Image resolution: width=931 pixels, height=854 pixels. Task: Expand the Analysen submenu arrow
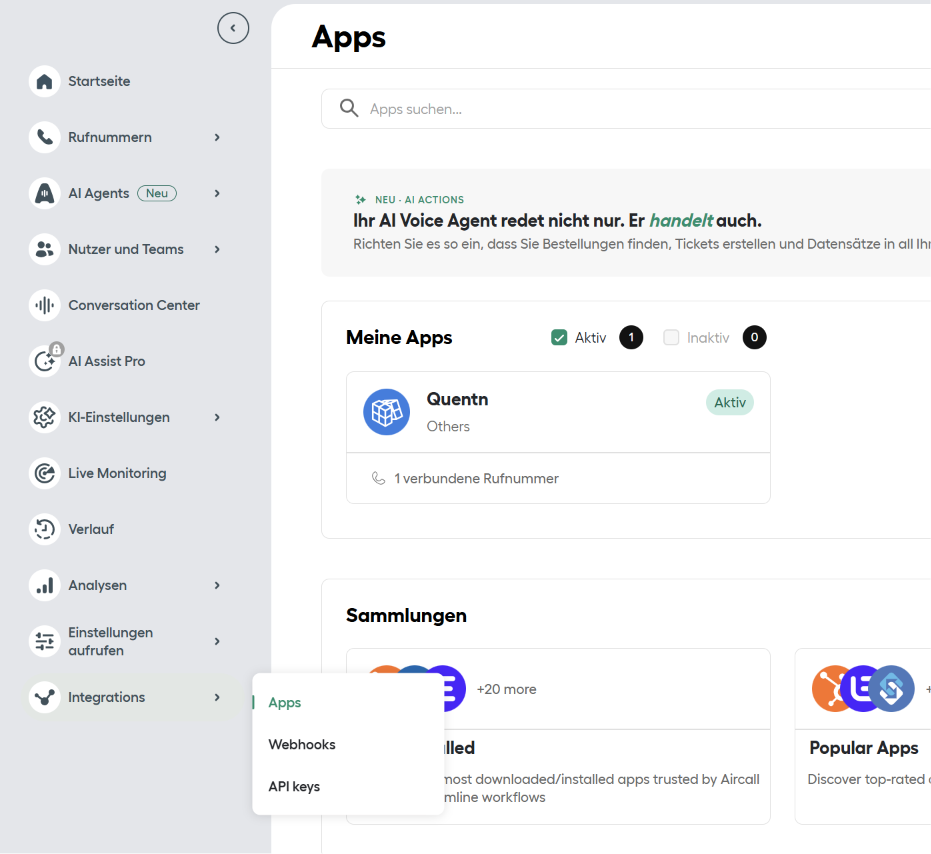(x=217, y=586)
